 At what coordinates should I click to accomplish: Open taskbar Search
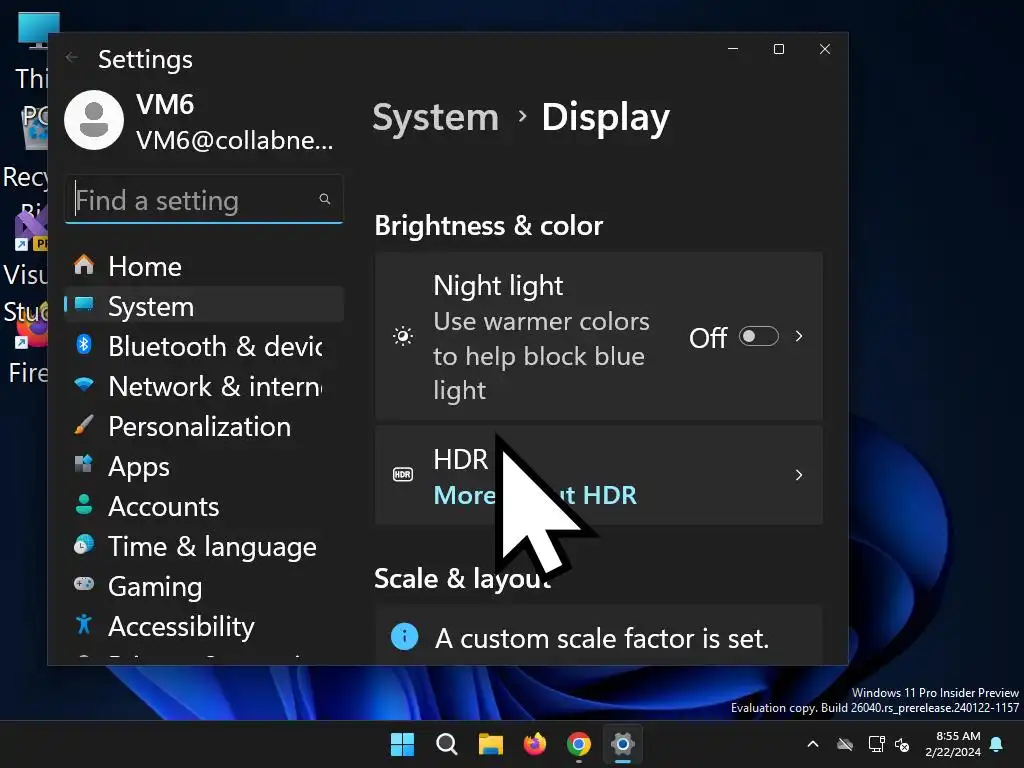click(447, 744)
